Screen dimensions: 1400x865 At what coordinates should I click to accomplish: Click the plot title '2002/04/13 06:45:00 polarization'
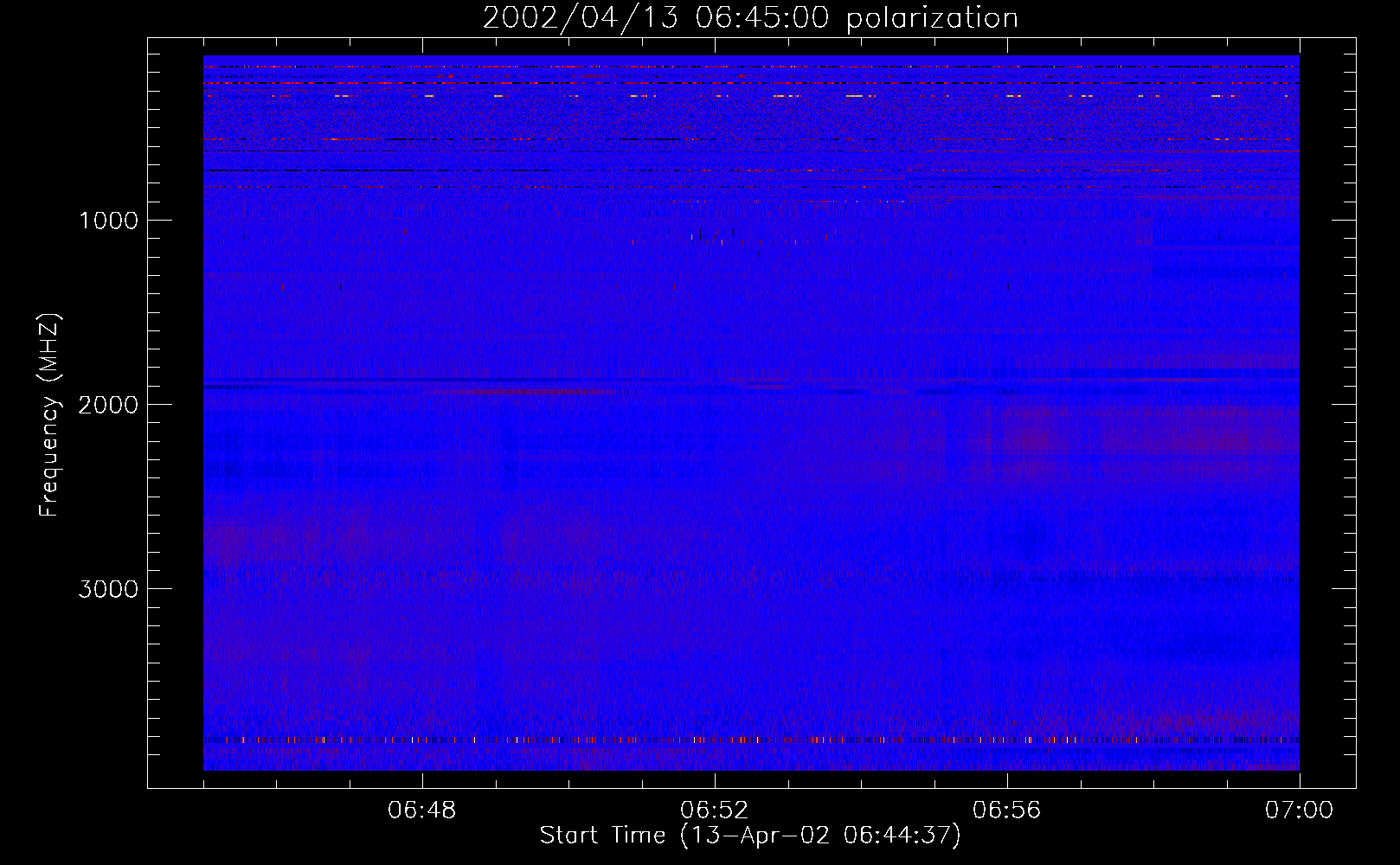tap(750, 17)
